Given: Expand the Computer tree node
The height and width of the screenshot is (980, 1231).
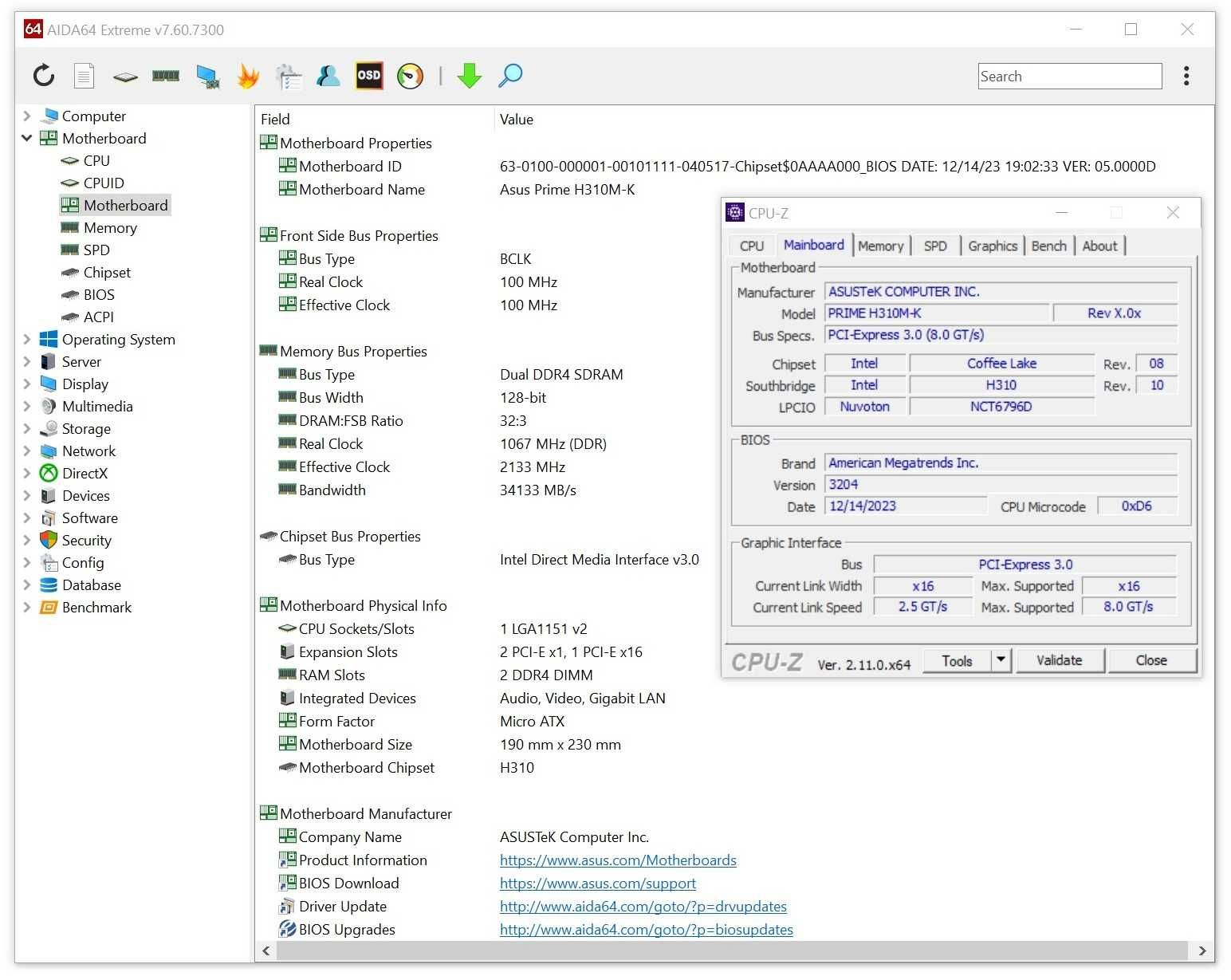Looking at the screenshot, I should coord(26,116).
